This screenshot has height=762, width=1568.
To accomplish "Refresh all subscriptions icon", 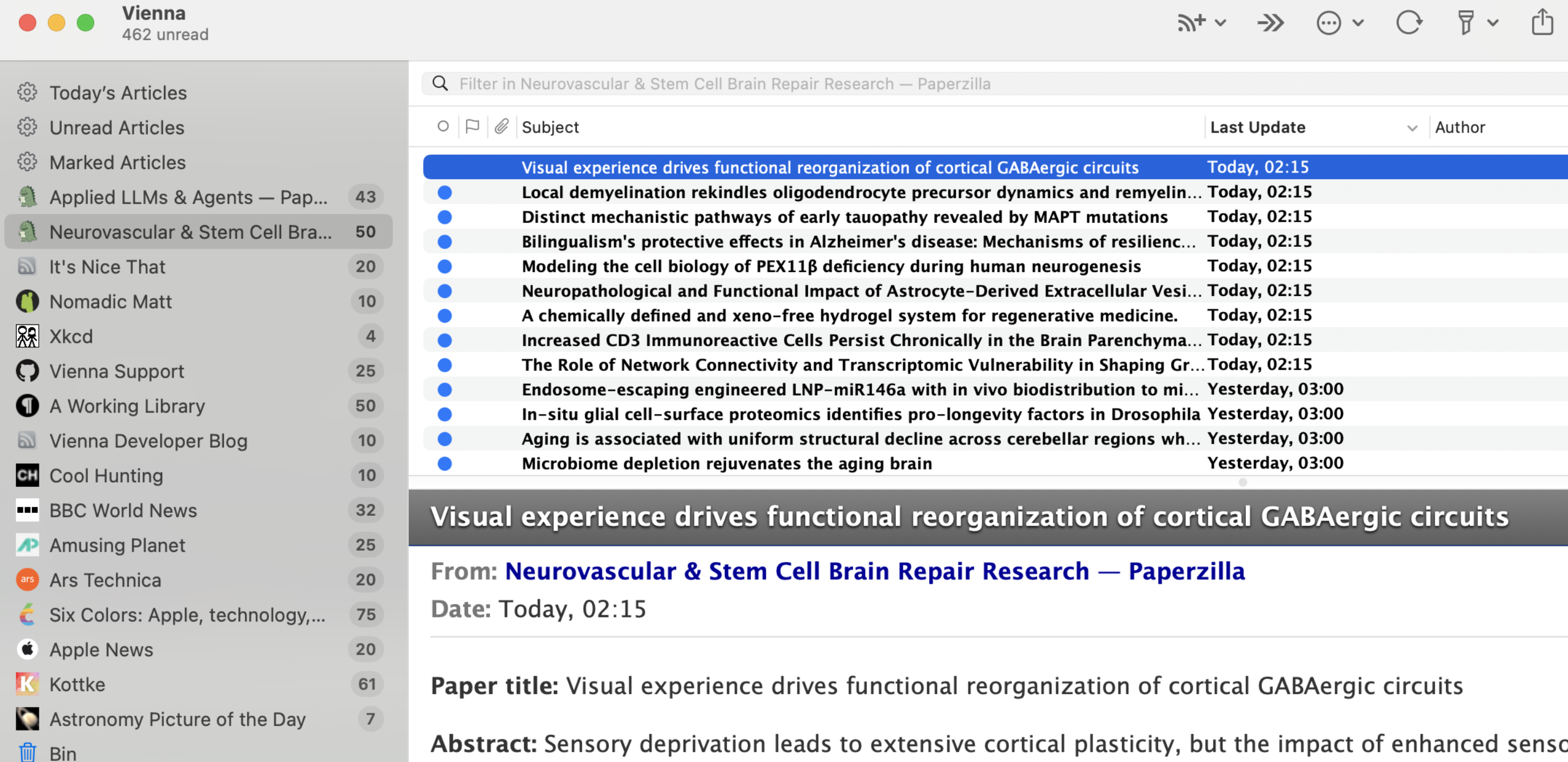I will coord(1409,22).
